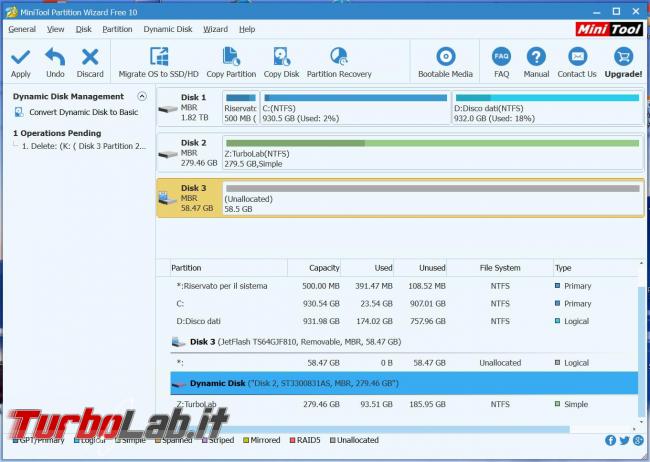Open the View menu
The height and width of the screenshot is (462, 650).
click(x=55, y=29)
